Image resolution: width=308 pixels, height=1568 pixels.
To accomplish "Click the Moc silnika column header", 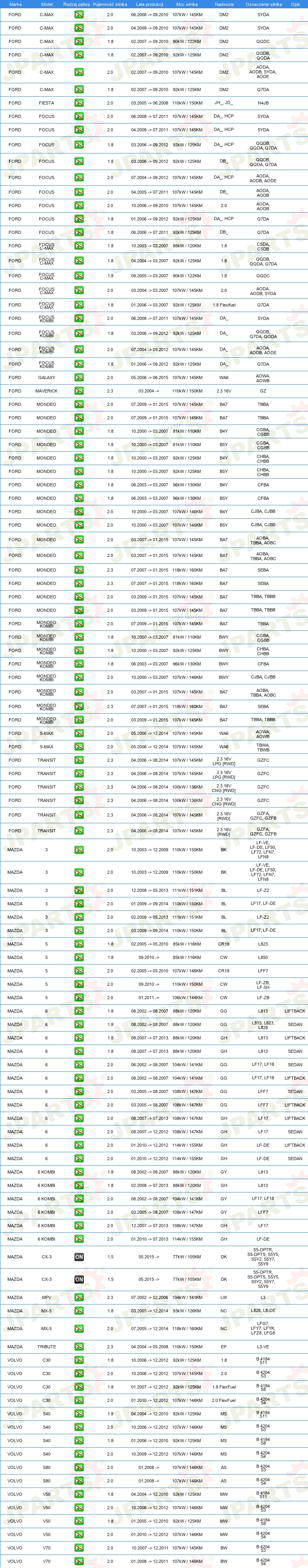I will pos(187,4).
